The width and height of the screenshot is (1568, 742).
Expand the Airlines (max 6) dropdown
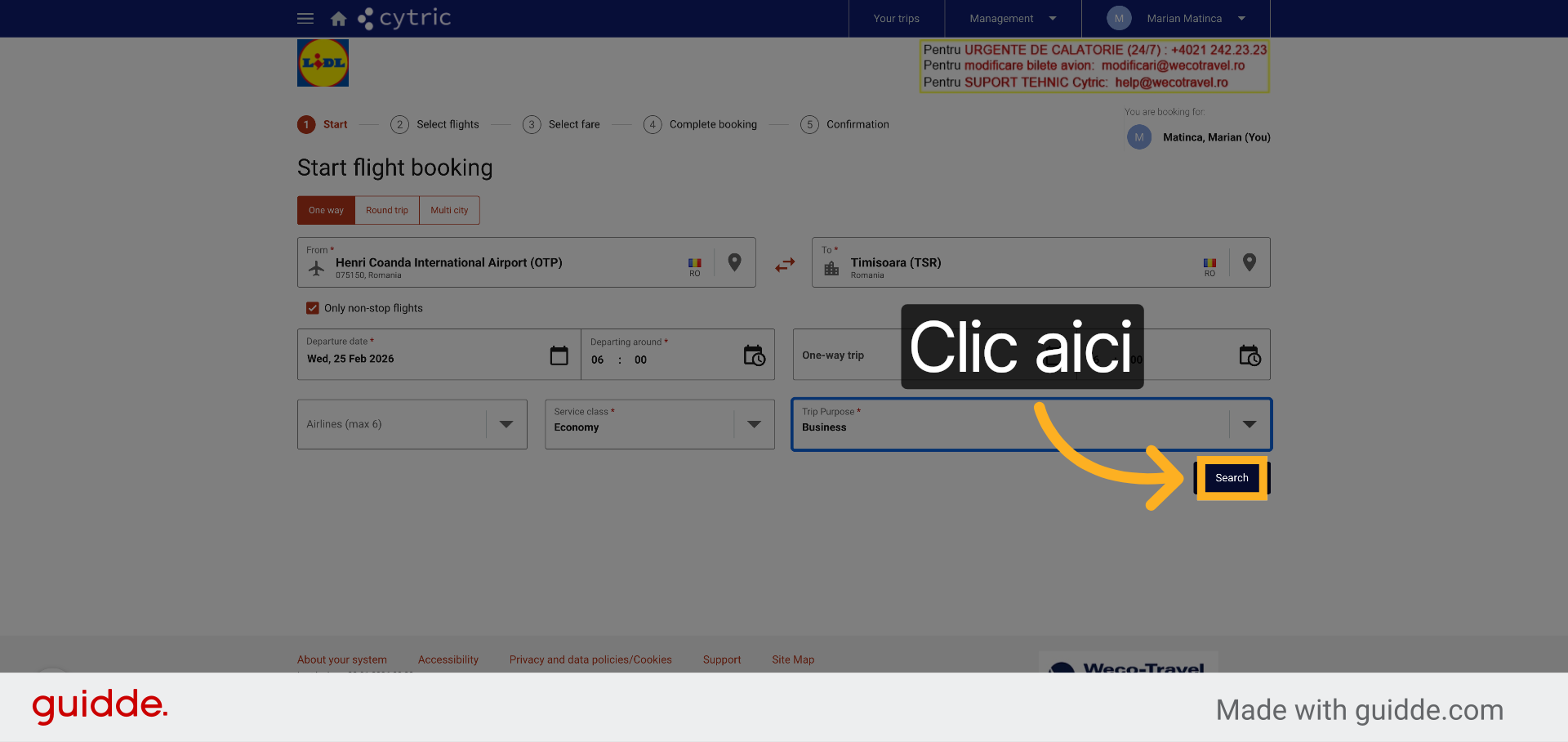pos(412,424)
